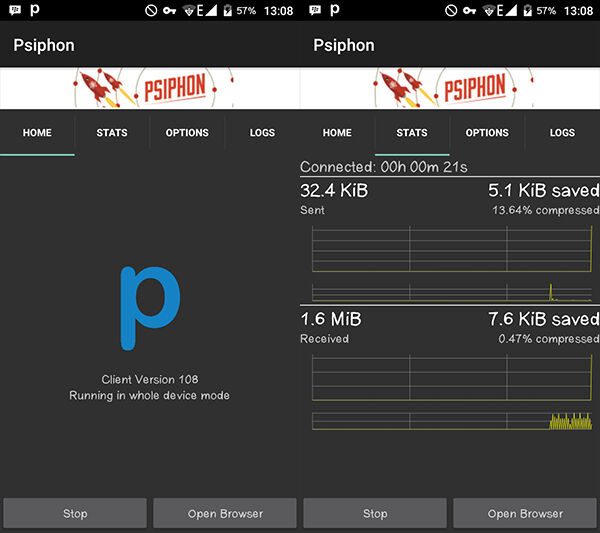This screenshot has height=533, width=600.
Task: Show LOGS tab in right screen
Action: point(562,133)
